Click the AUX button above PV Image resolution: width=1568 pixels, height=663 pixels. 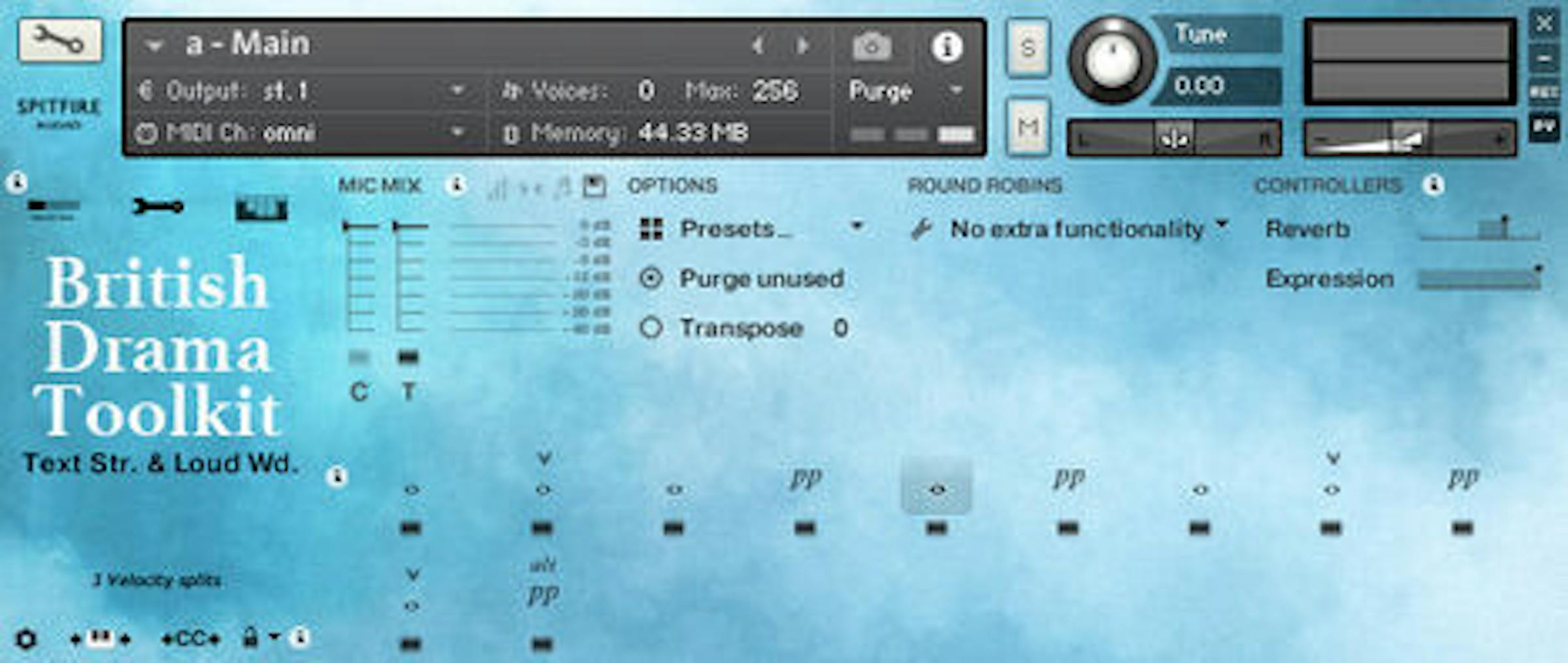1544,92
